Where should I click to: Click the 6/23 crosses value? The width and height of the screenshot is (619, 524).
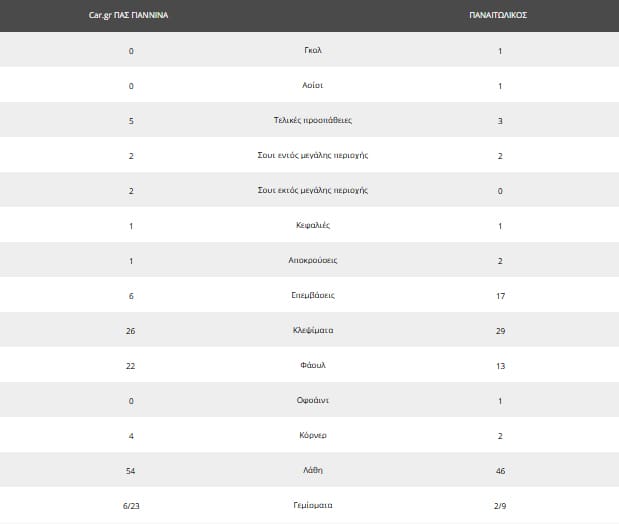click(x=131, y=505)
